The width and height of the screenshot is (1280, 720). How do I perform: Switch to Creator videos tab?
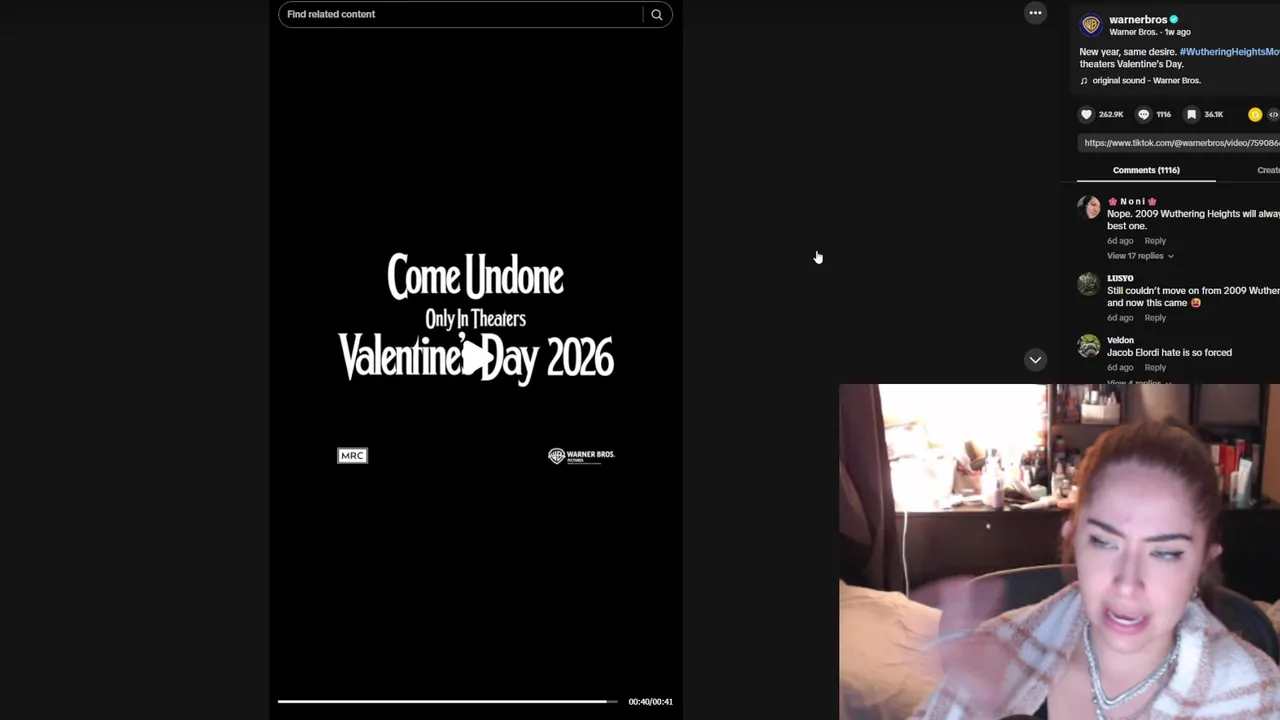[1268, 170]
